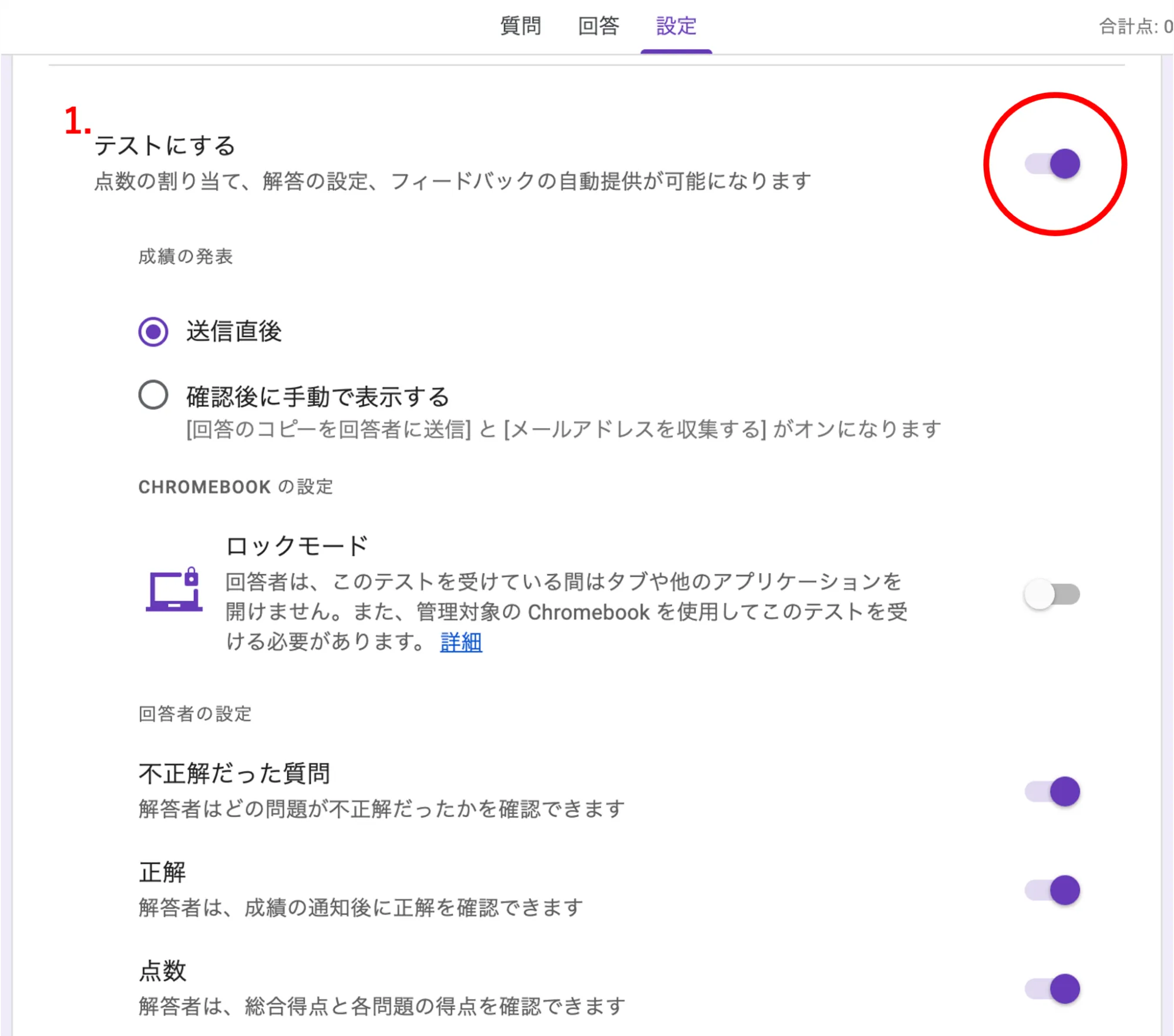Click the 送信直後 label text
This screenshot has width=1174, height=1036.
[234, 332]
